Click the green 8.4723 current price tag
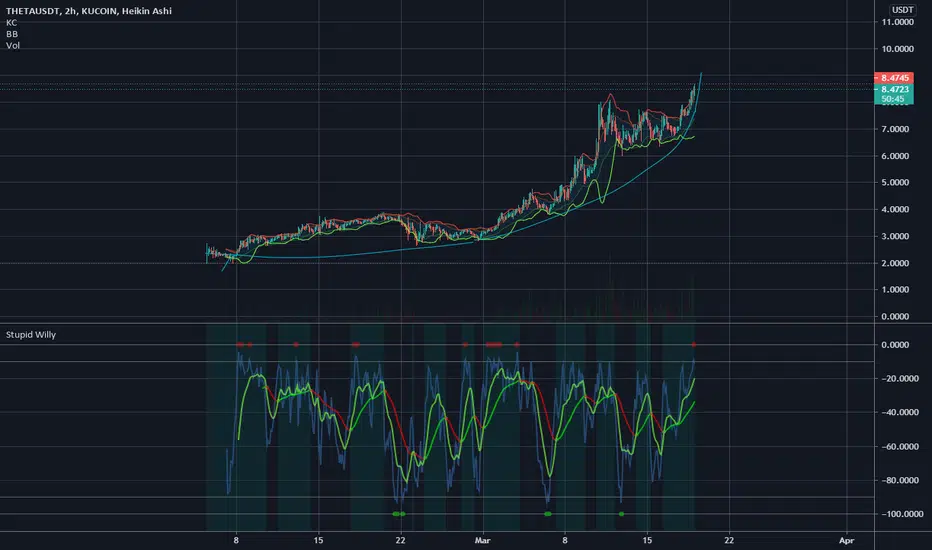This screenshot has width=932, height=550. coord(894,89)
